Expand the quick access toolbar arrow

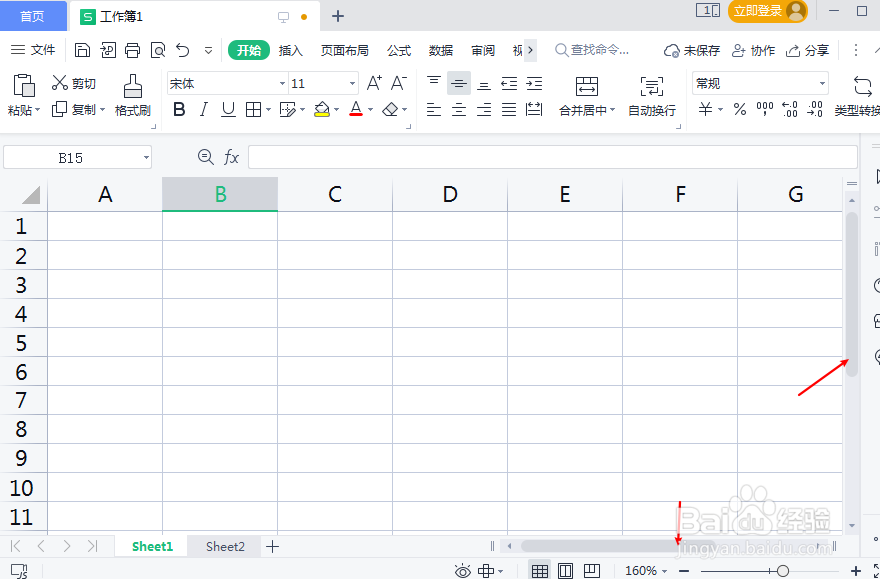[x=208, y=50]
